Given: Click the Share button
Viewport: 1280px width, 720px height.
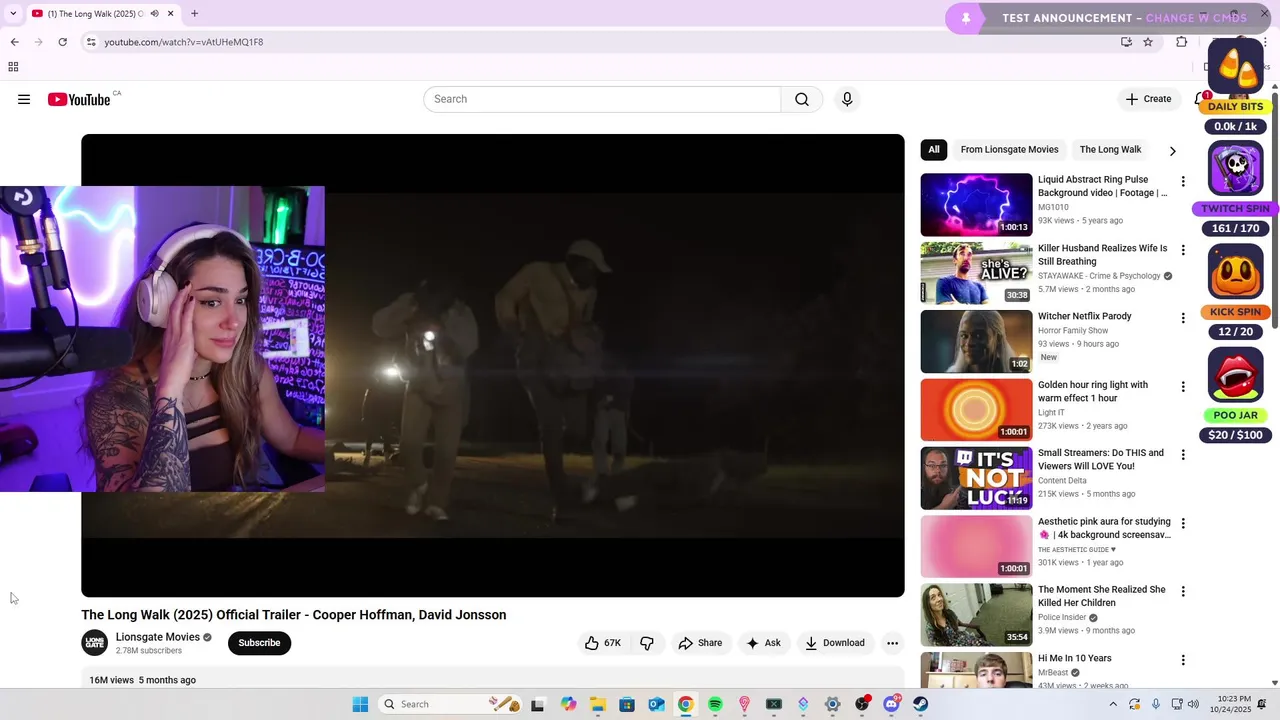Looking at the screenshot, I should point(700,643).
